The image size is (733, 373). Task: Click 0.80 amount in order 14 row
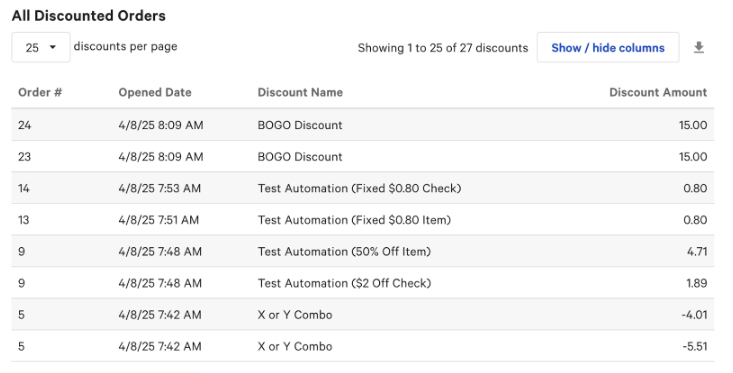695,188
